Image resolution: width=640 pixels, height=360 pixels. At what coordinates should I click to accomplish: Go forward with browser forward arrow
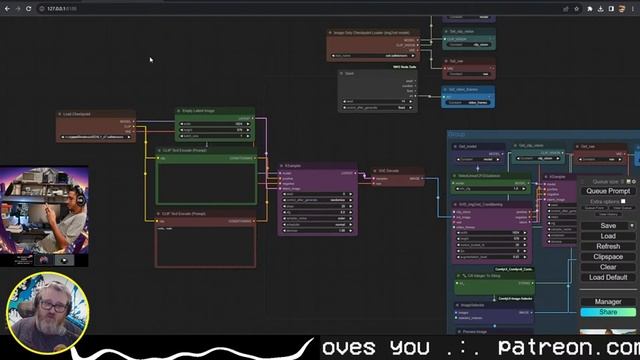click(18, 9)
